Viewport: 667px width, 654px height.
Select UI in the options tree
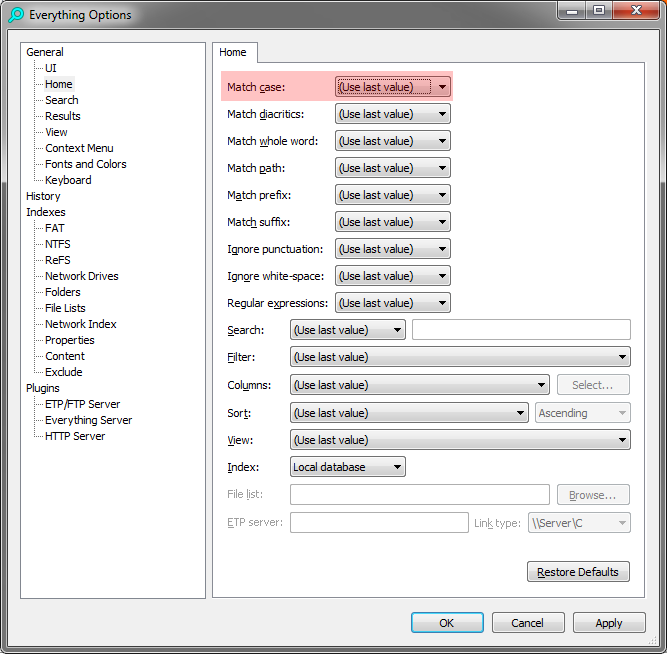51,68
